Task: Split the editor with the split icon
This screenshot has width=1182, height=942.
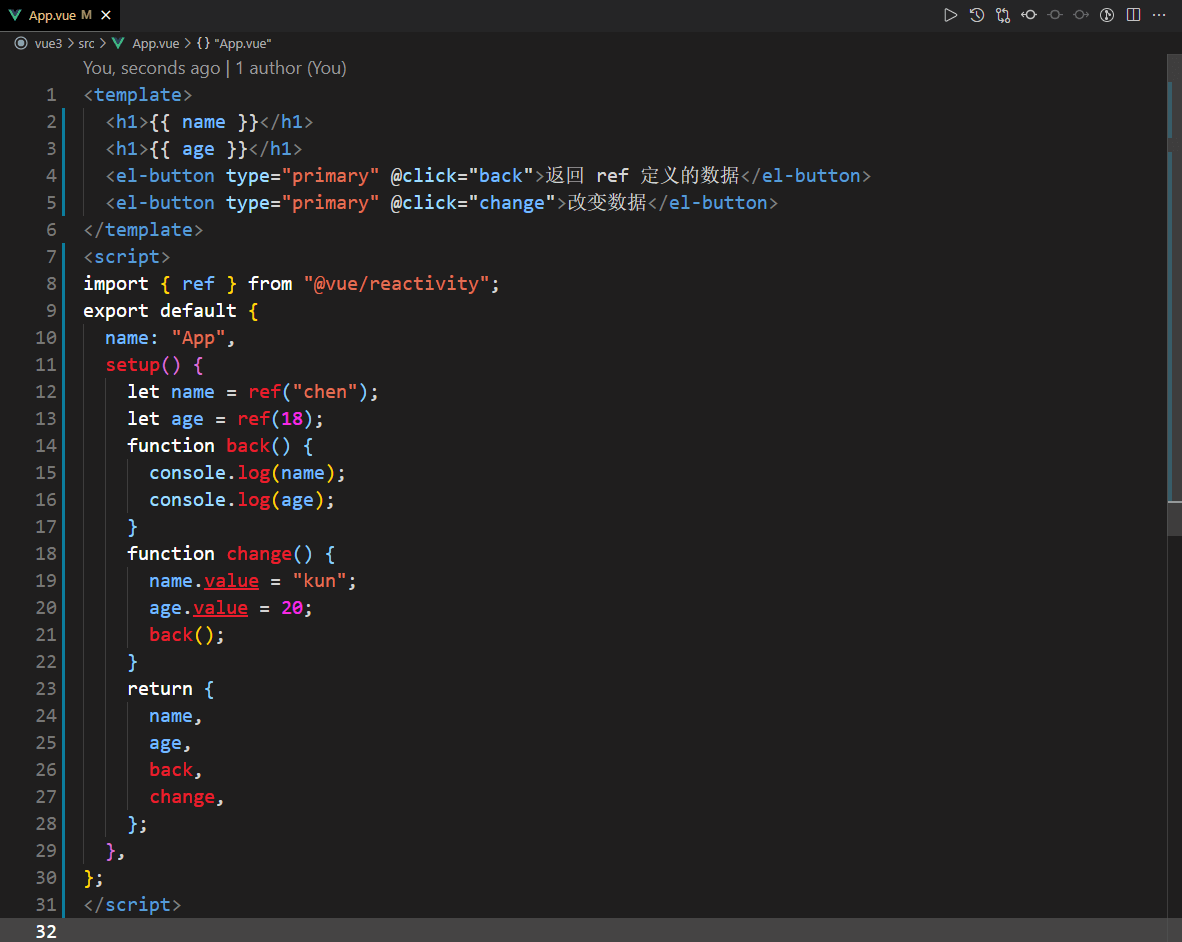Action: point(1133,15)
